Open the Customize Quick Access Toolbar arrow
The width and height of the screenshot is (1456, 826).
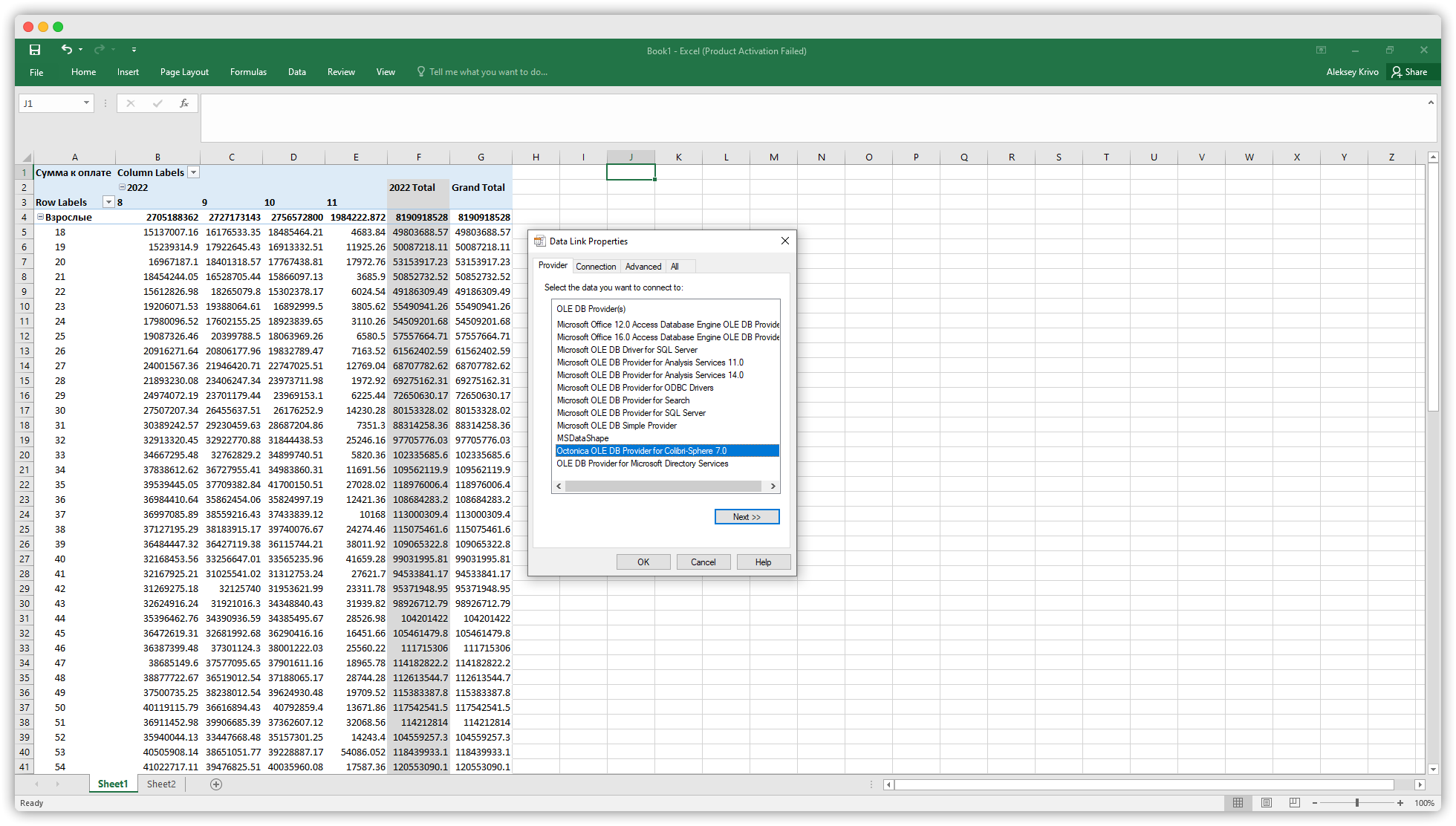[x=134, y=50]
